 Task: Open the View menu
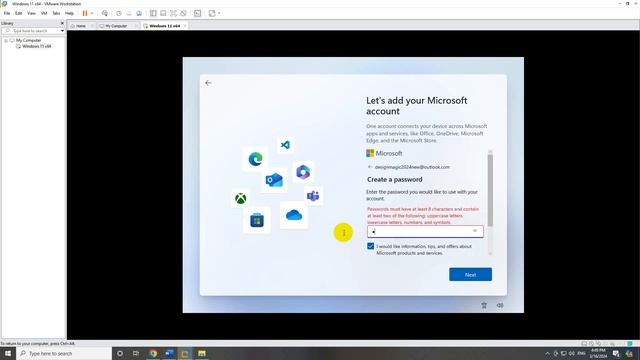(31, 13)
